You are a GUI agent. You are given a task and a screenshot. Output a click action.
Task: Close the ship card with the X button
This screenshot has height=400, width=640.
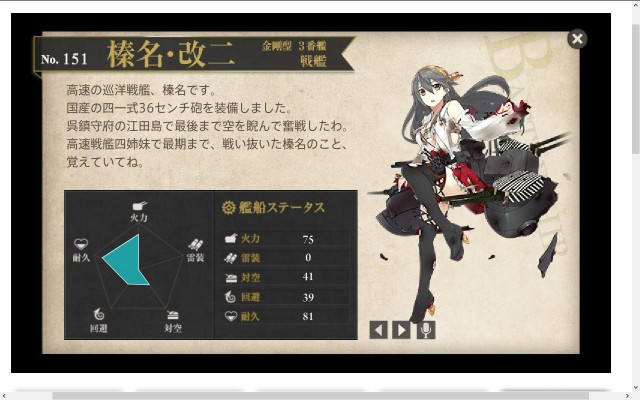click(x=577, y=39)
